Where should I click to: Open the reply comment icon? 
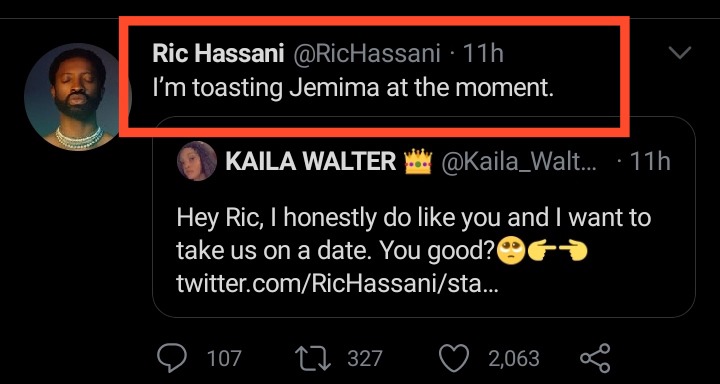(x=172, y=358)
